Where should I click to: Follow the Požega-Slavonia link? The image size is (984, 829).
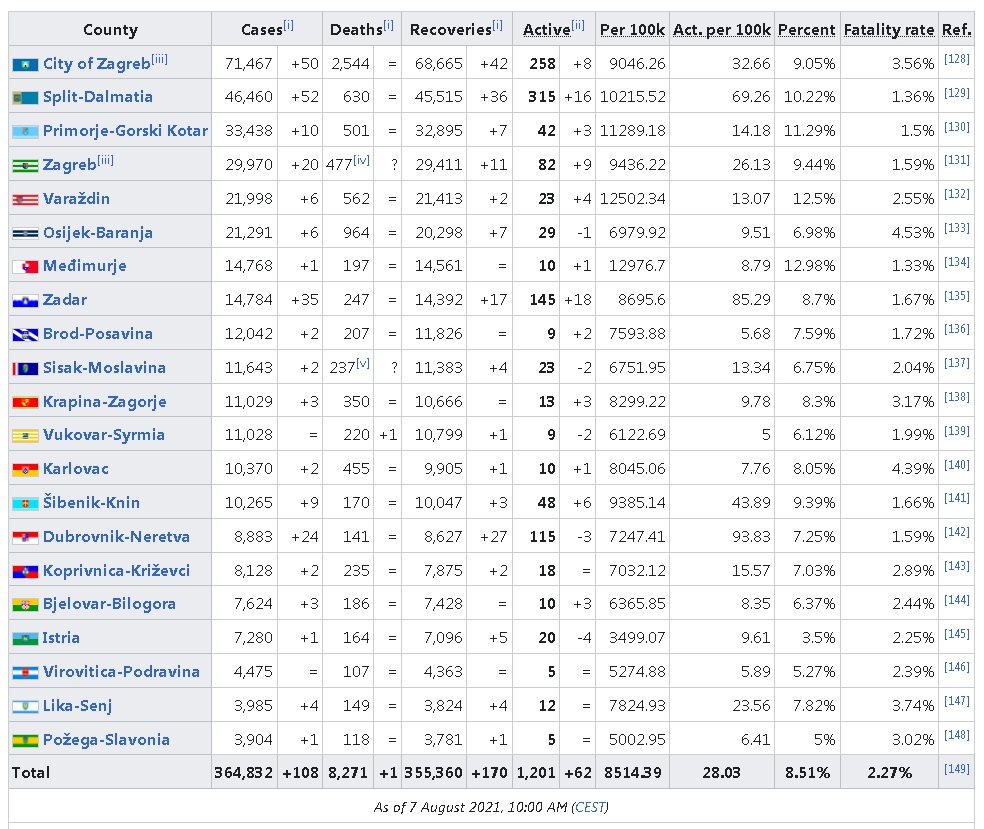pyautogui.click(x=106, y=740)
